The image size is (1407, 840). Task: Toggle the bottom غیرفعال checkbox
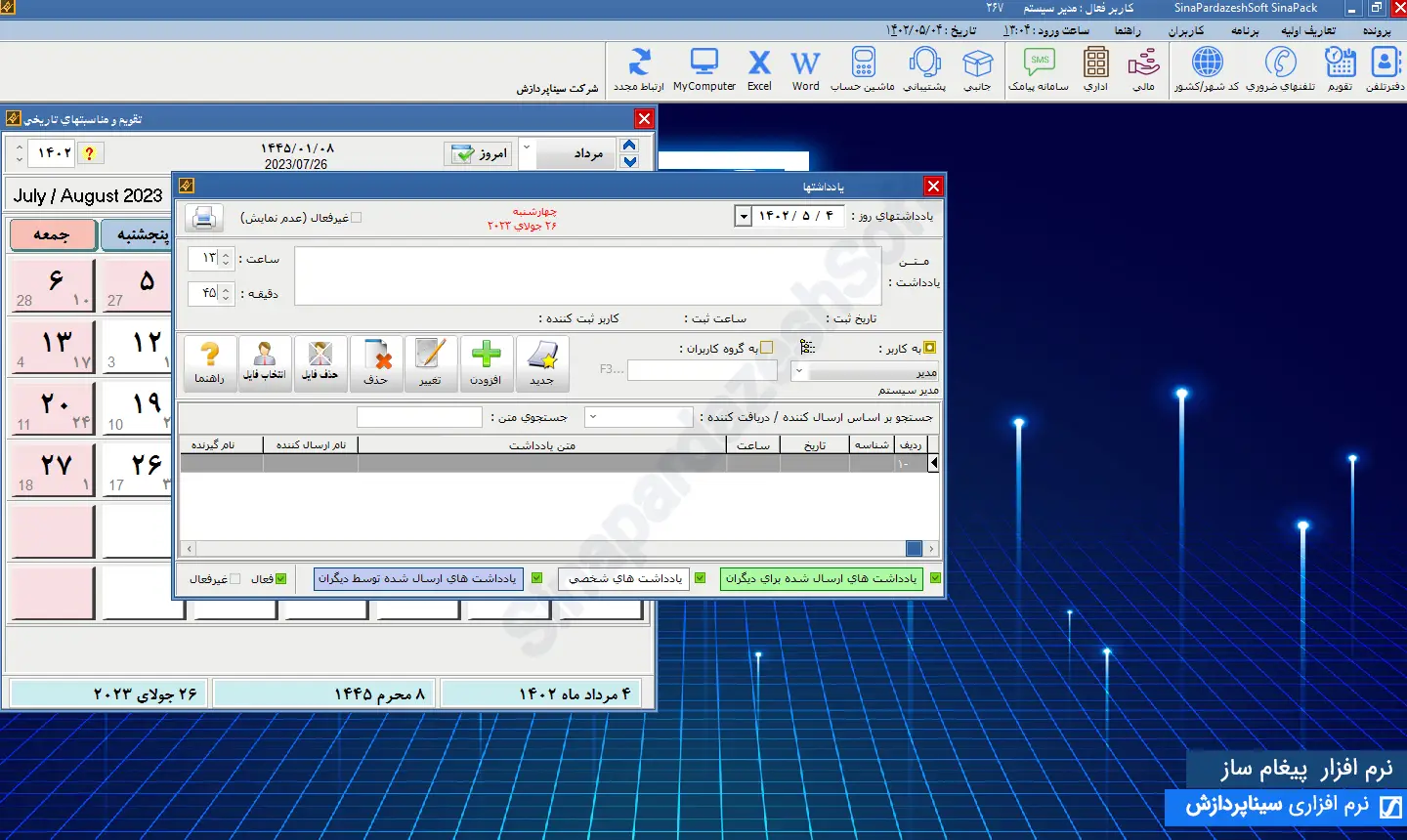pyautogui.click(x=234, y=579)
